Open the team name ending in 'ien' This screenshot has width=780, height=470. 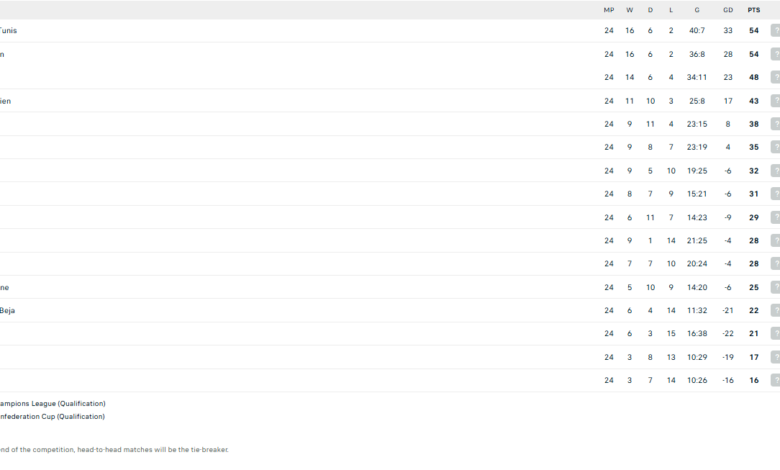click(x=6, y=101)
